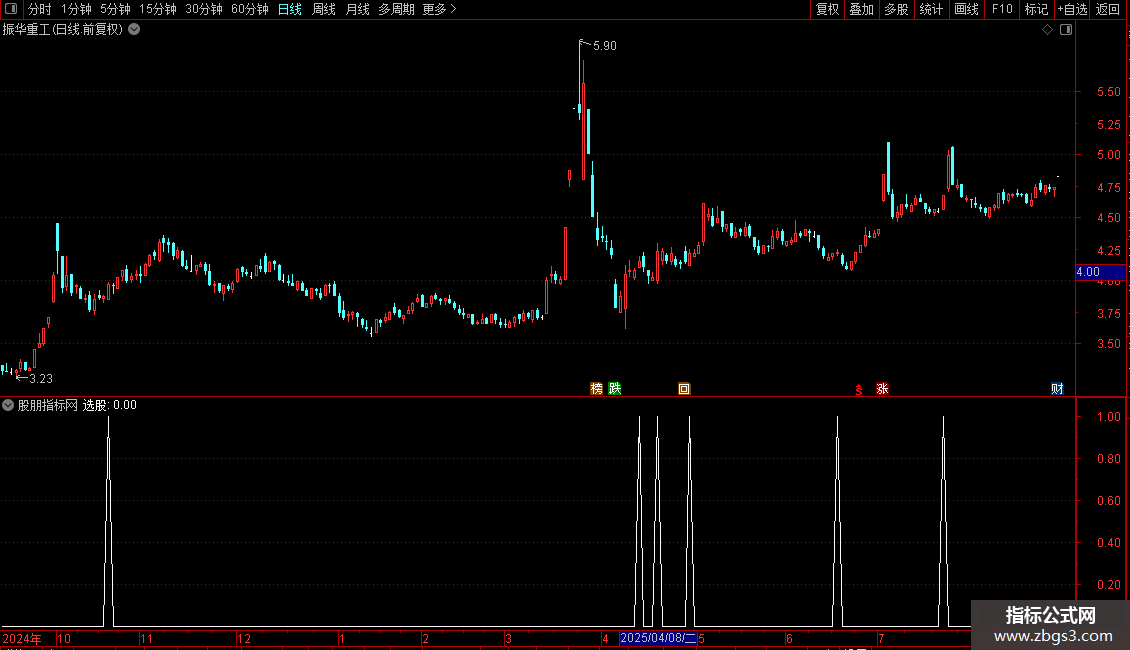Click the 标记 mark button
The width and height of the screenshot is (1130, 650).
tap(1036, 9)
